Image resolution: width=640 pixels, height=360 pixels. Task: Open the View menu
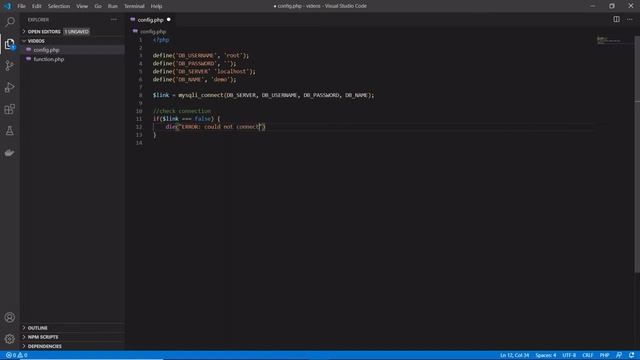82,6
